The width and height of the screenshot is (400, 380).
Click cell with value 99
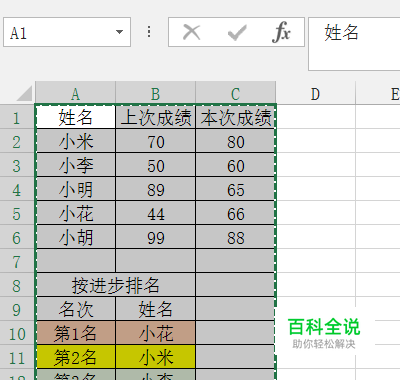tap(156, 237)
